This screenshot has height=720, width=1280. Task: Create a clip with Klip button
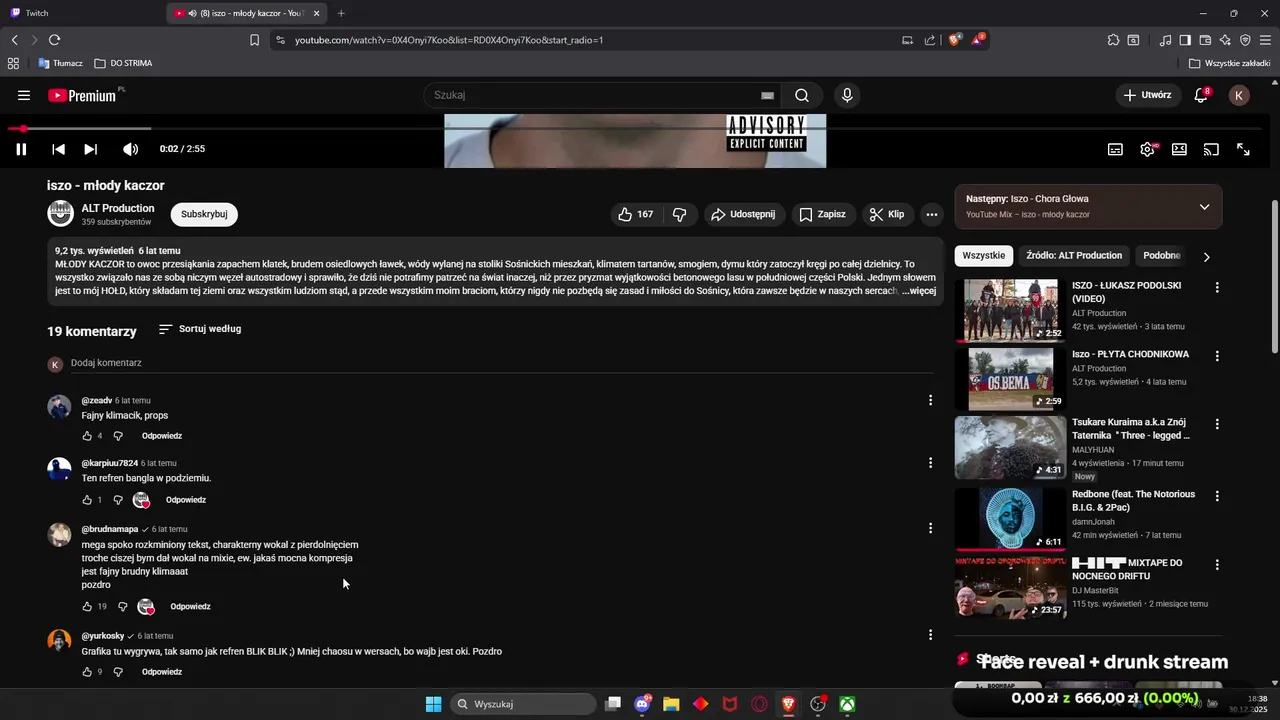click(x=887, y=214)
